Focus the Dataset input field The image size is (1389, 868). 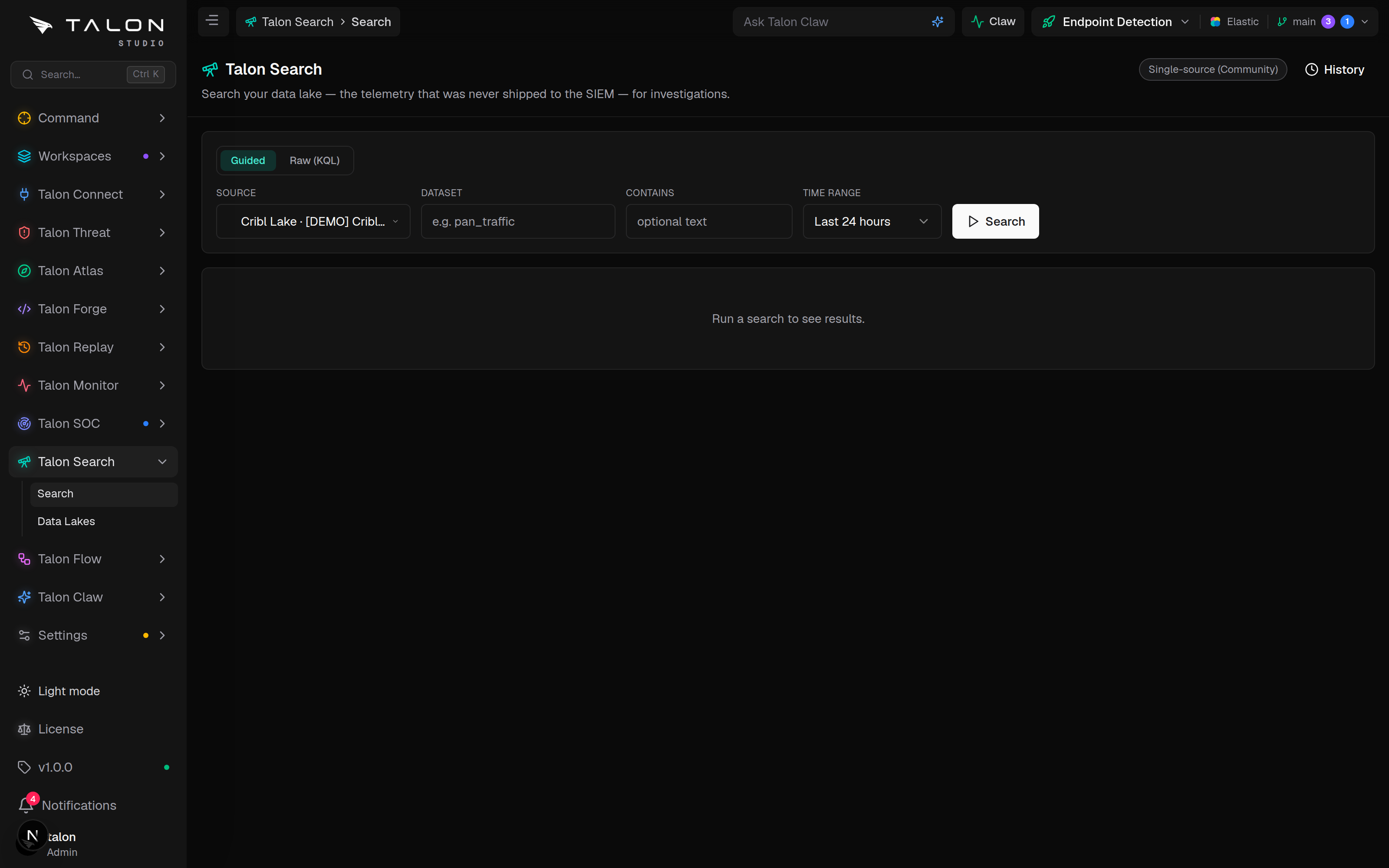point(518,222)
